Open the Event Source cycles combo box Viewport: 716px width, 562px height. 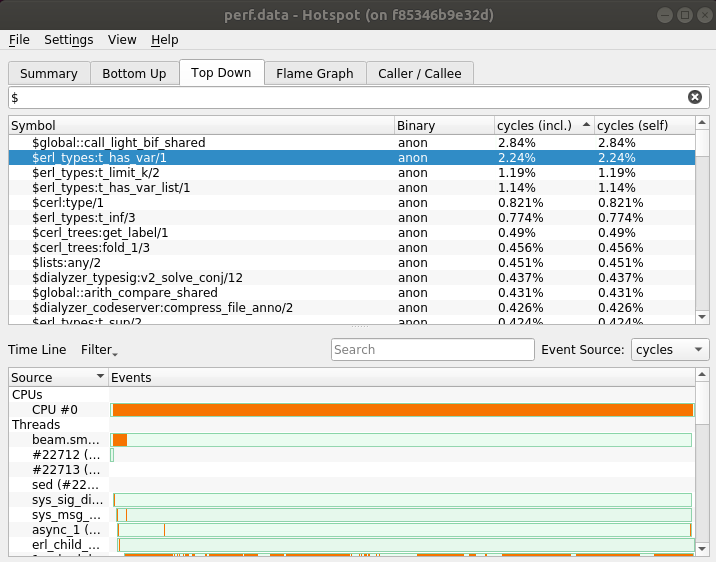pyautogui.click(x=670, y=350)
